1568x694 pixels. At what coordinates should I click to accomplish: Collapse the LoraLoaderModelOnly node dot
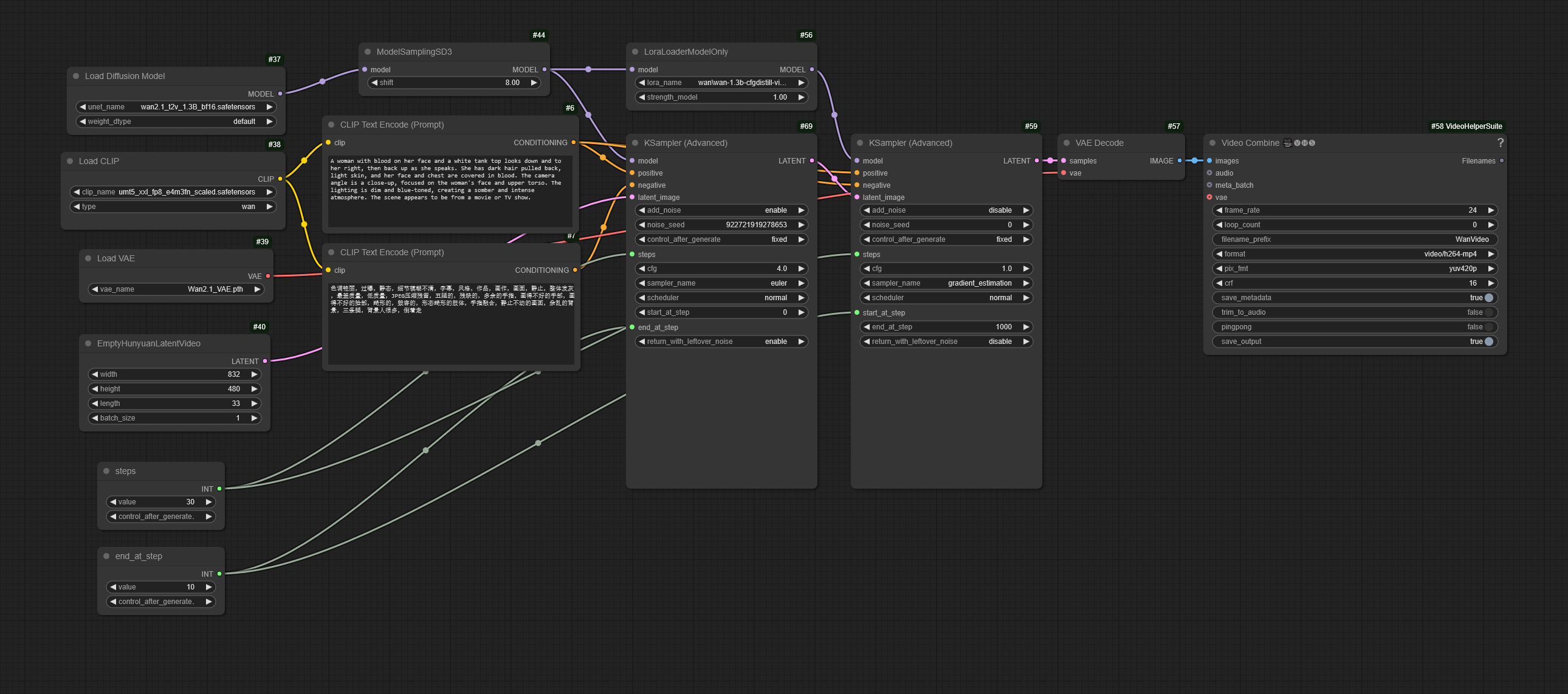pos(635,52)
